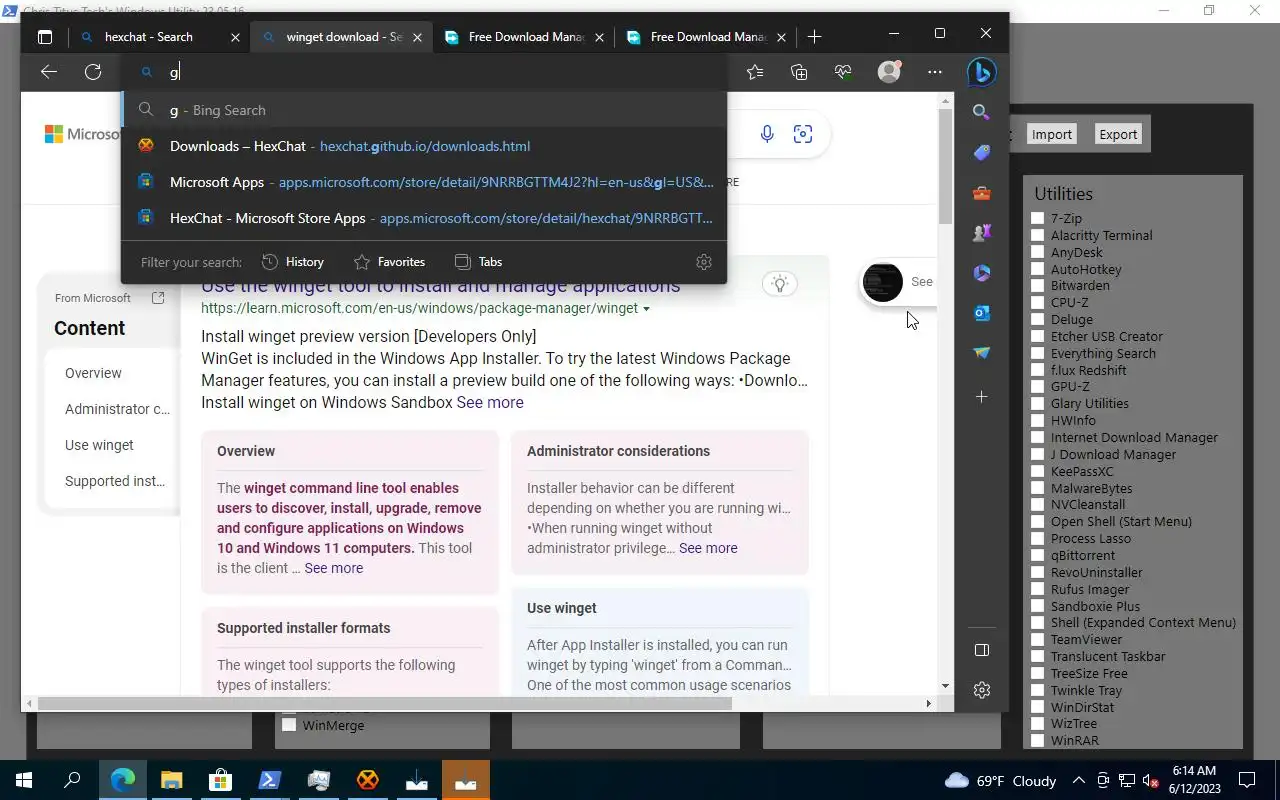1280x800 pixels.
Task: Expand the winget result URL dropdown arrow
Action: 646,309
